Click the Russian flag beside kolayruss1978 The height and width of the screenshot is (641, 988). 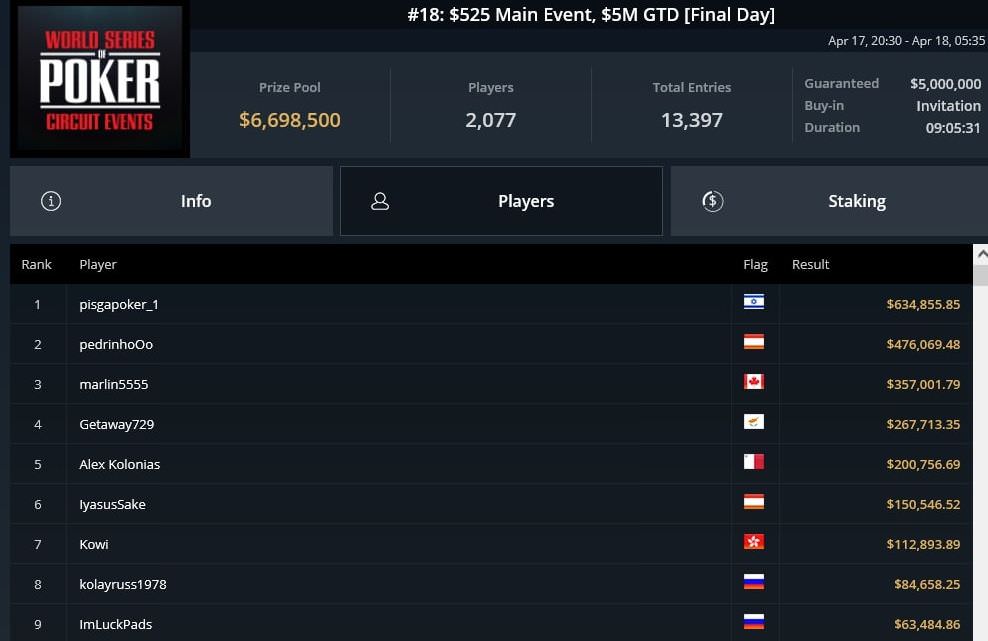click(x=754, y=582)
